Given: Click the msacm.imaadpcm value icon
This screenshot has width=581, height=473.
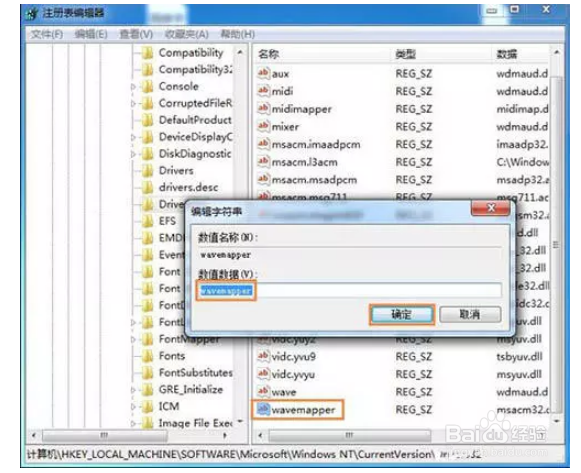Looking at the screenshot, I should point(263,144).
